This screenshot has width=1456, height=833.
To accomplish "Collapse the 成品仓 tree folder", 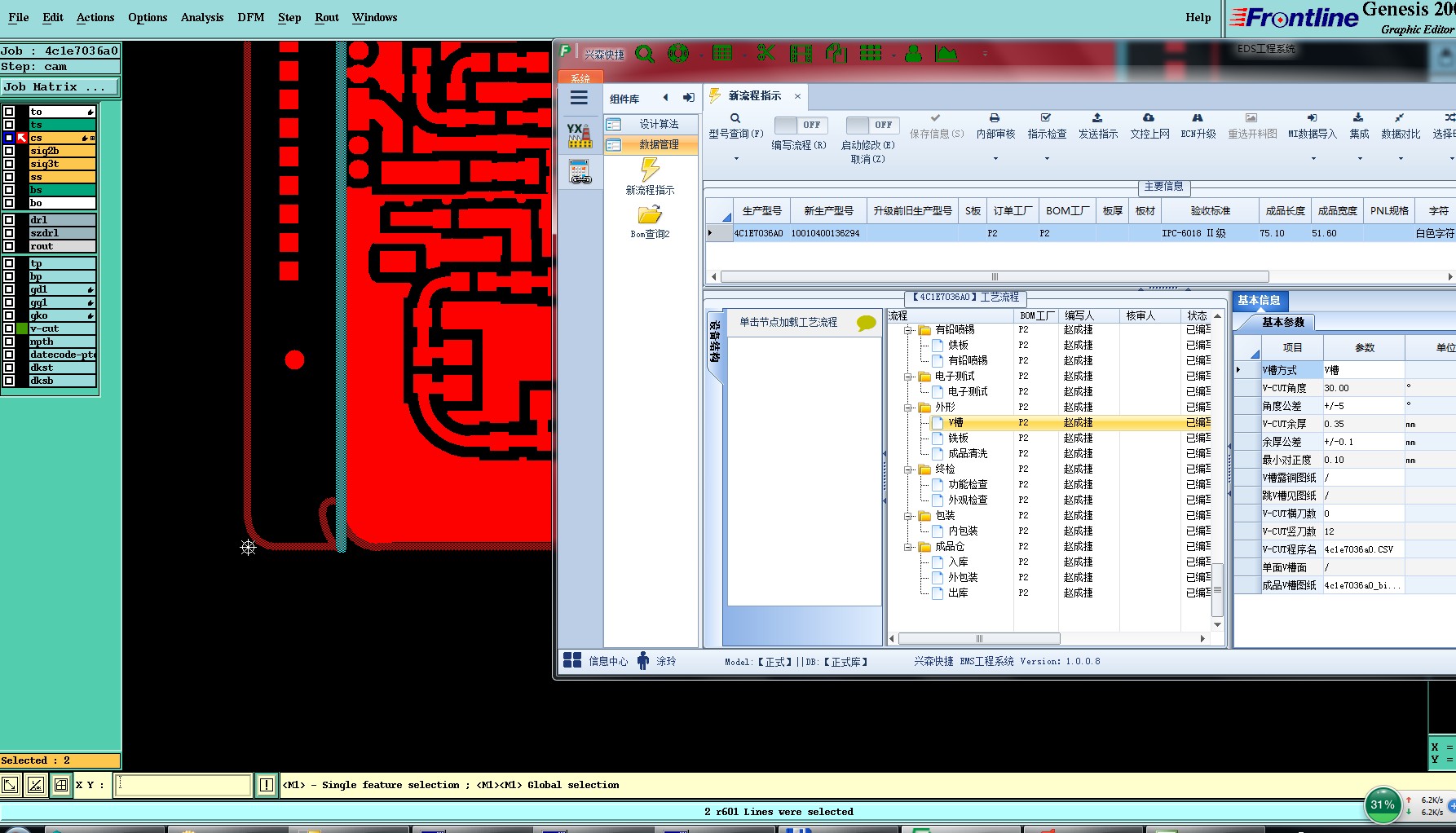I will pos(907,547).
